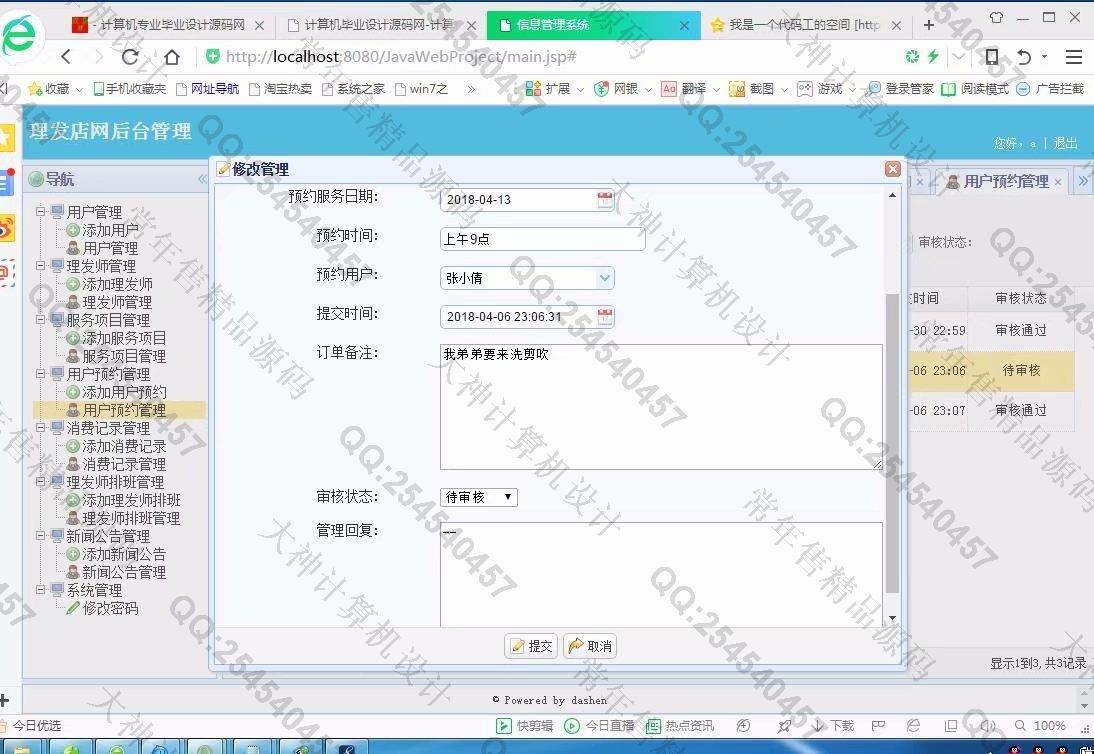
Task: Open the 收藏 bookmarks menu
Action: [56, 89]
